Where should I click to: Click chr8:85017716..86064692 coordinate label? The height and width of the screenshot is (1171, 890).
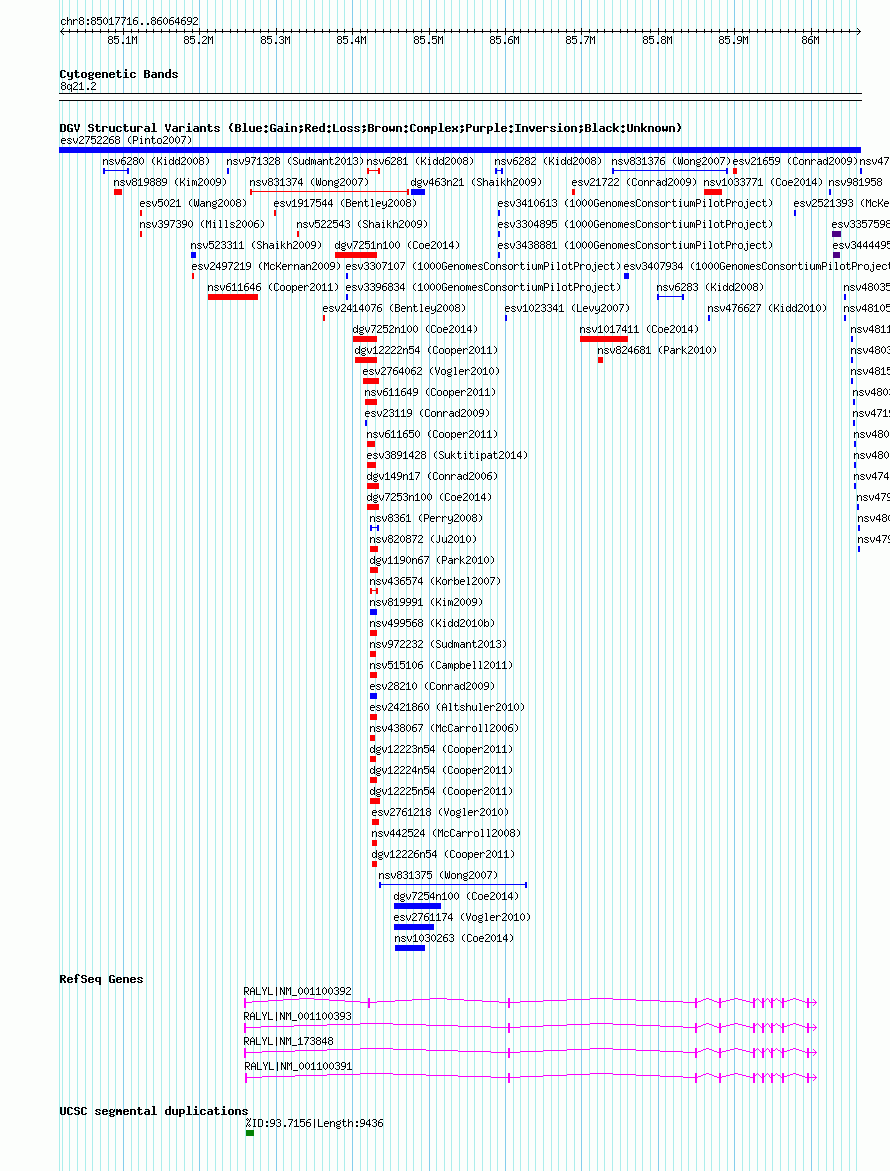pos(129,22)
